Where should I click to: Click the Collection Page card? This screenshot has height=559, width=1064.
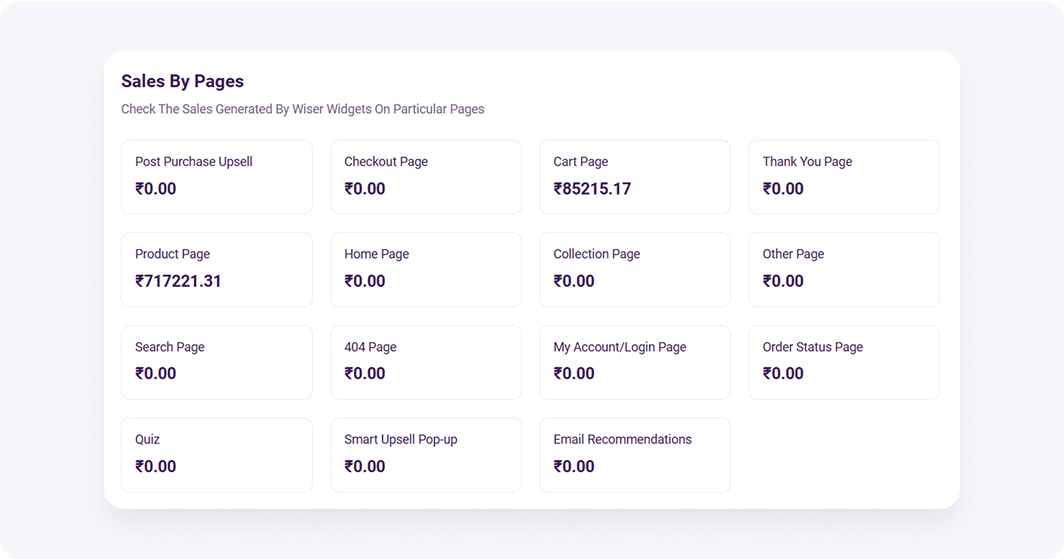click(x=634, y=269)
